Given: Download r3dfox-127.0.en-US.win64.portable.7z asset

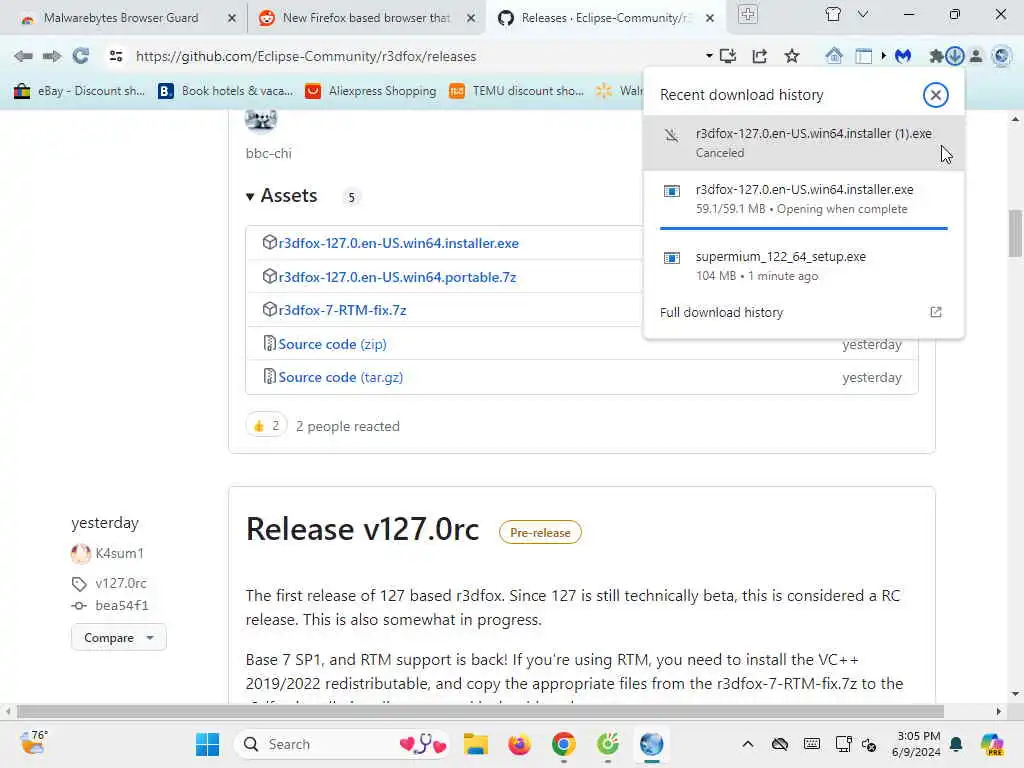Looking at the screenshot, I should 397,277.
